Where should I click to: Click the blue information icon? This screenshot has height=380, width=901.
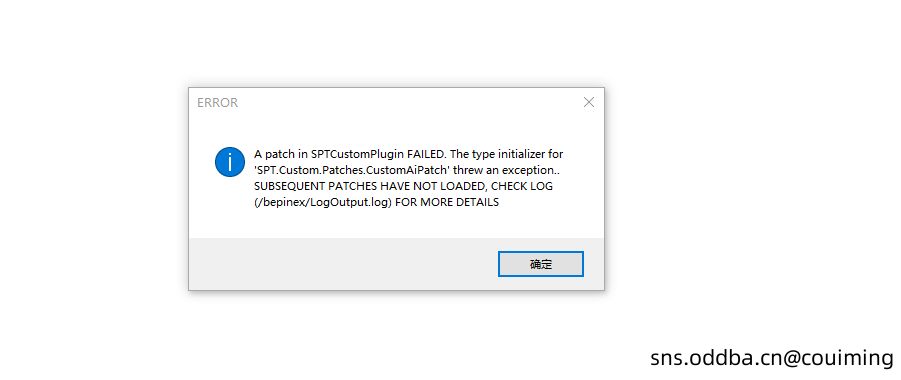click(x=230, y=162)
